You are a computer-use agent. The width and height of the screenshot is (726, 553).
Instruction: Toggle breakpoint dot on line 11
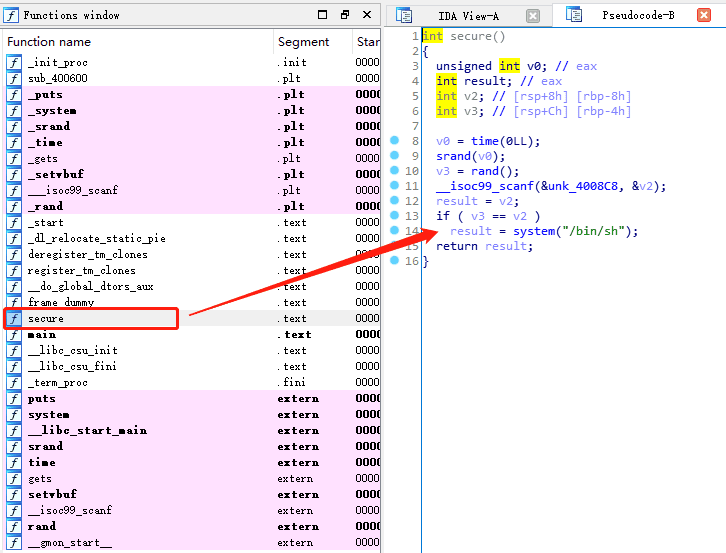click(394, 185)
